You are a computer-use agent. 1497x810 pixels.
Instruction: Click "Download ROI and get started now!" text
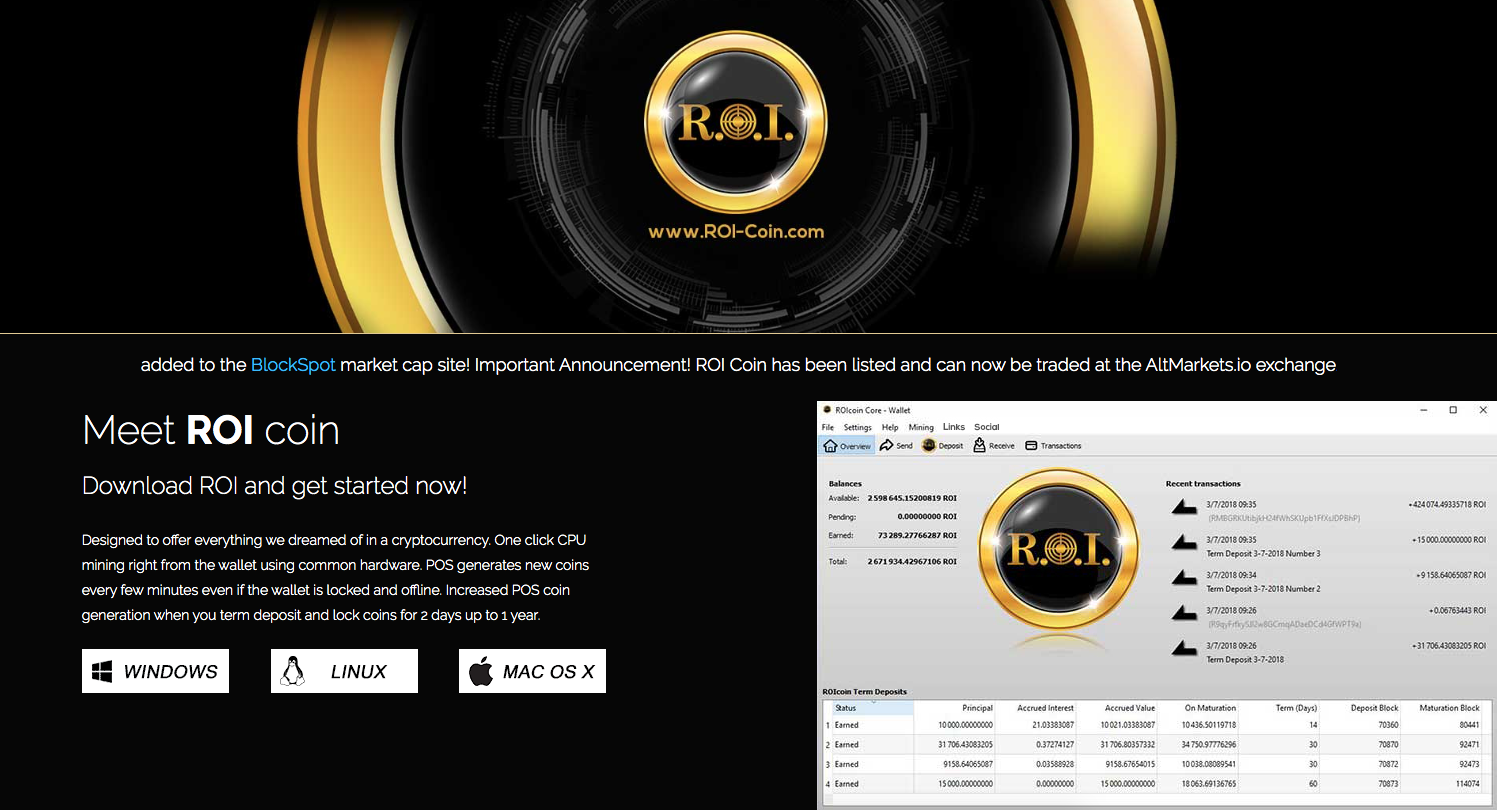tap(275, 487)
